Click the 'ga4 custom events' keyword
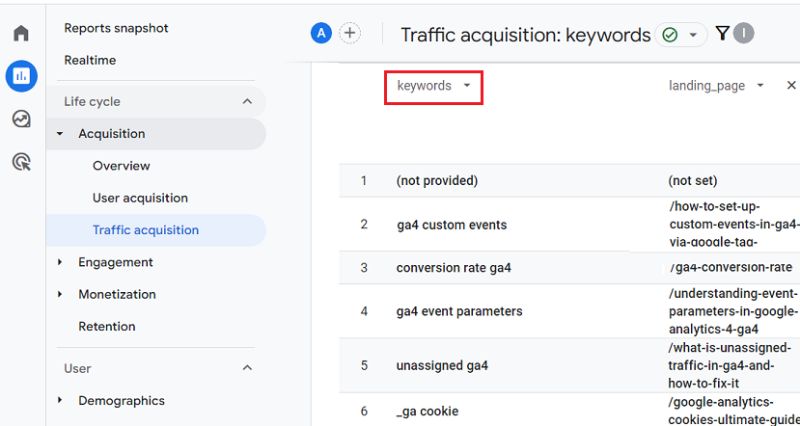 (452, 225)
